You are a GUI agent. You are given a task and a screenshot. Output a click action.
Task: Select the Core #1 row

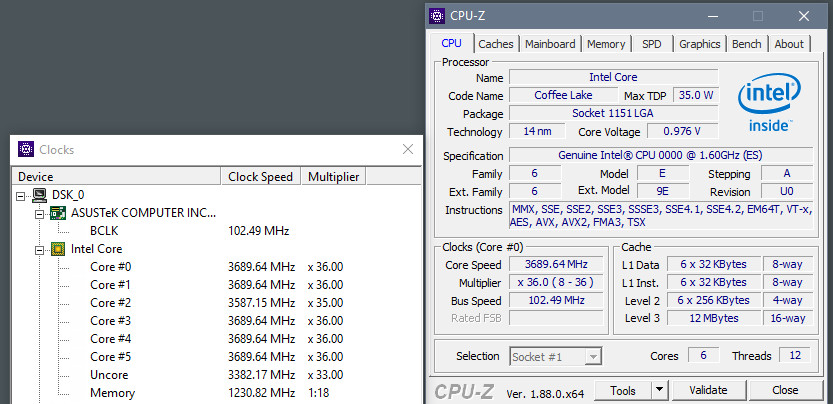(x=216, y=285)
